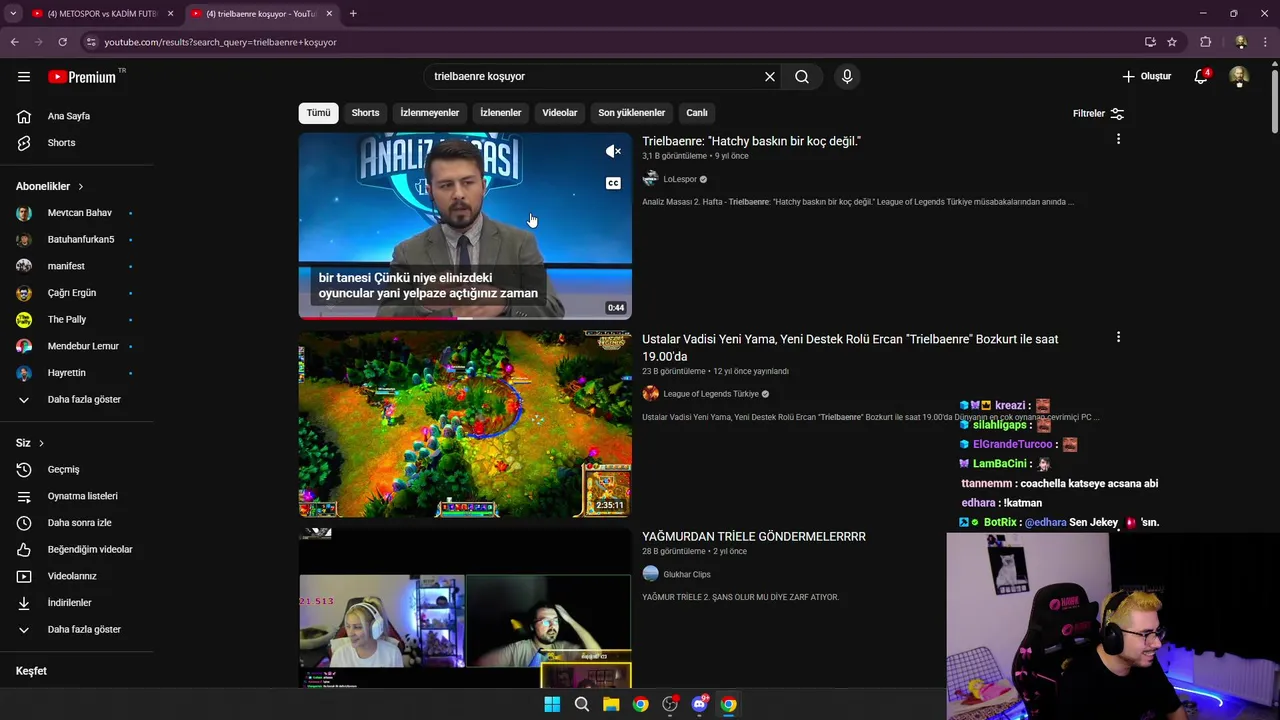Open a new browser tab

coord(353,14)
